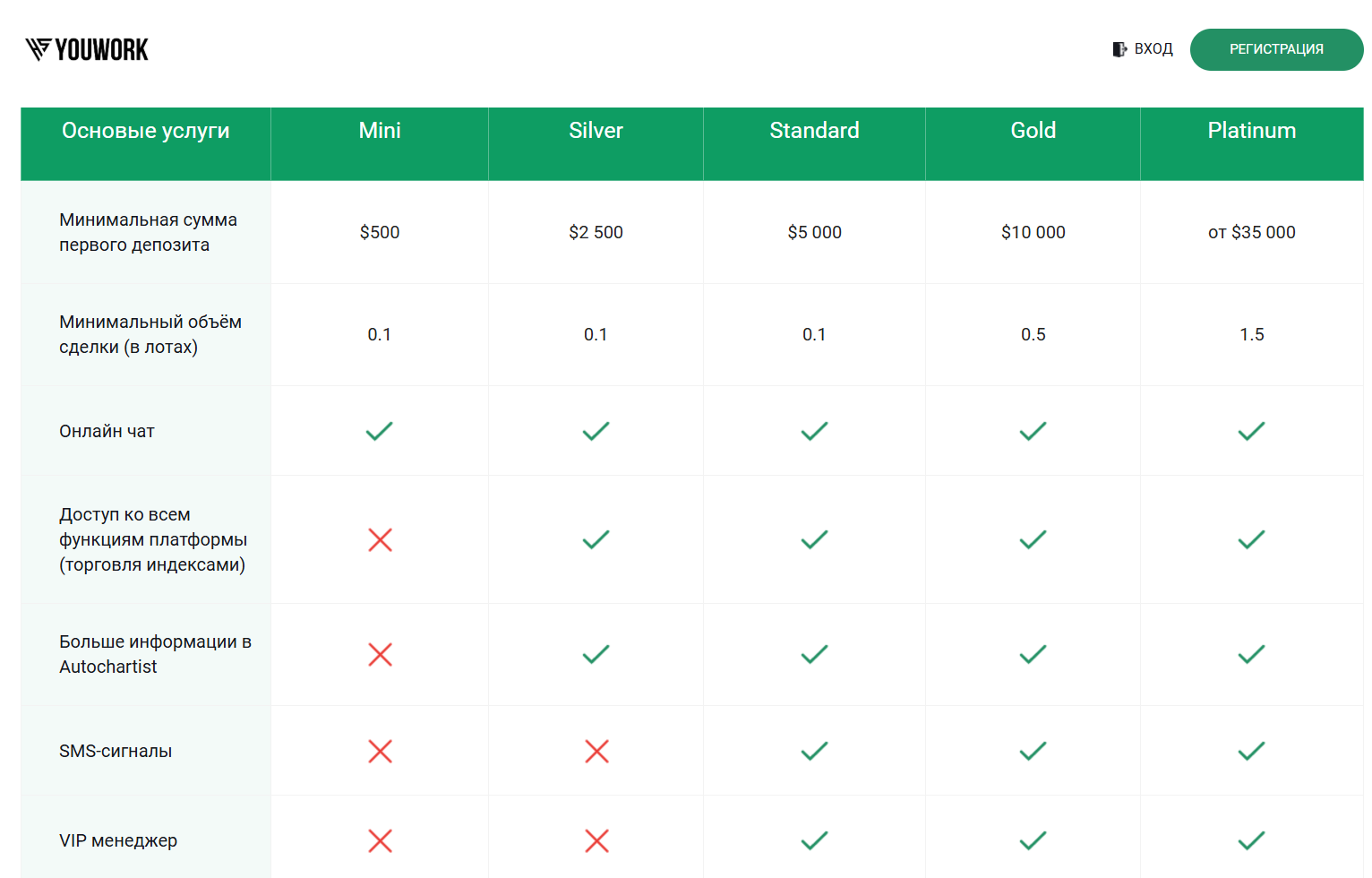Click the Standard checkmark for Онлайн чат

coord(814,431)
